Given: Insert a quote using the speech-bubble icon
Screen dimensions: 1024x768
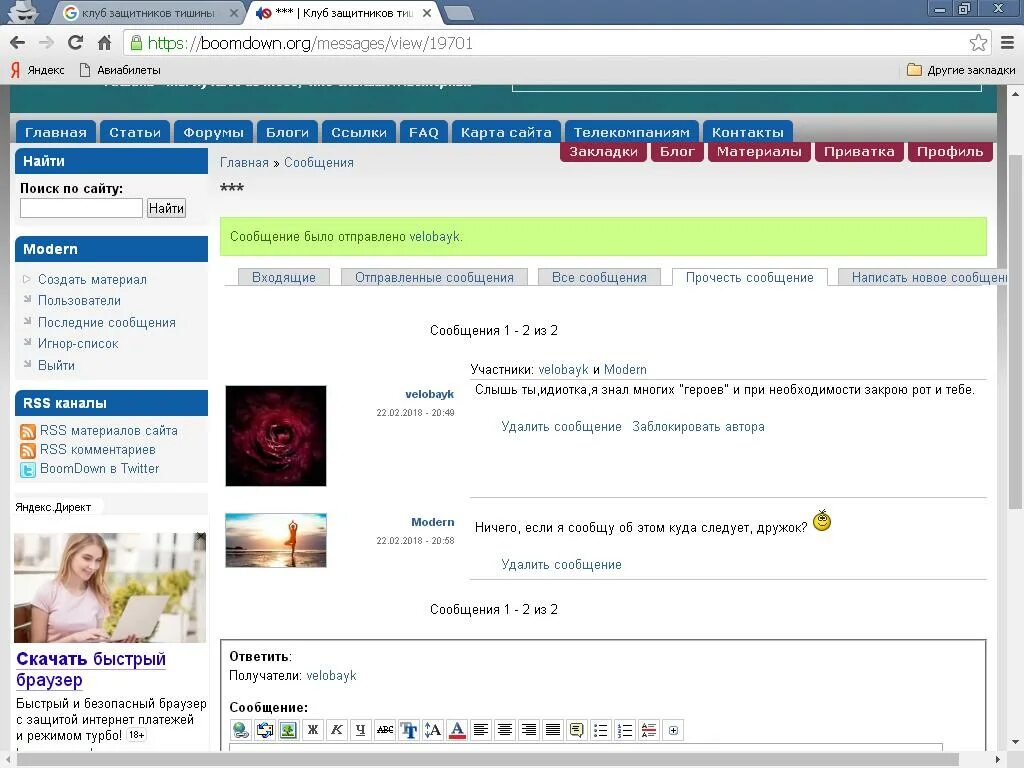Looking at the screenshot, I should 577,730.
